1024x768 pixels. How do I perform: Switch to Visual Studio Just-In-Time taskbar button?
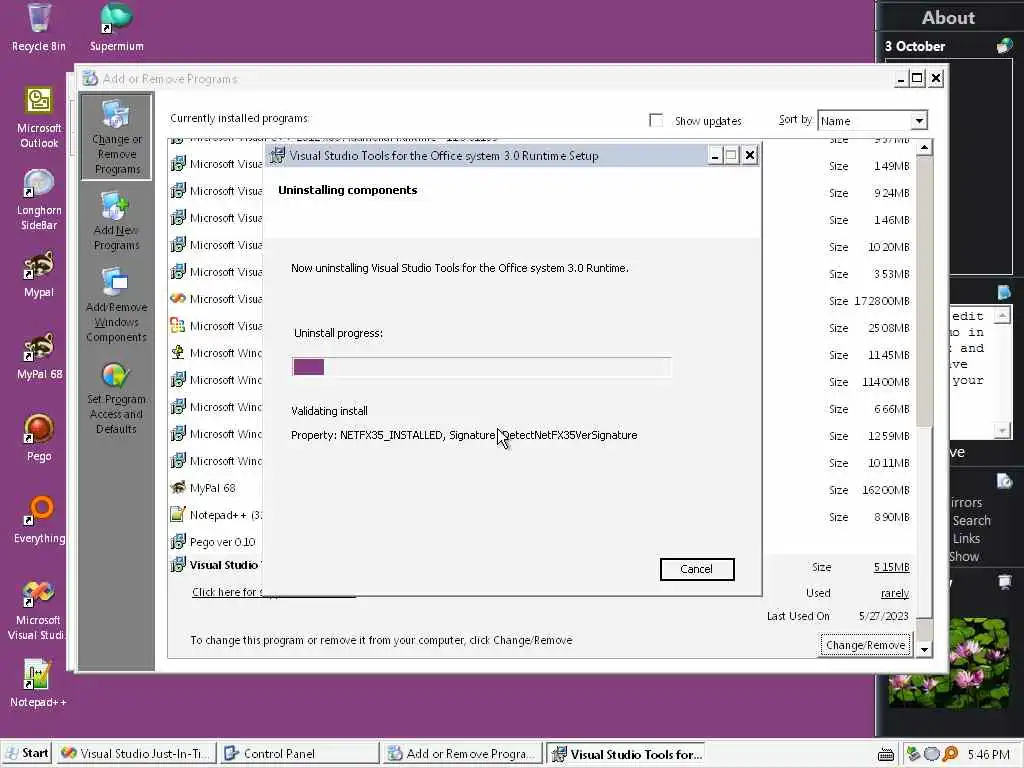point(135,754)
